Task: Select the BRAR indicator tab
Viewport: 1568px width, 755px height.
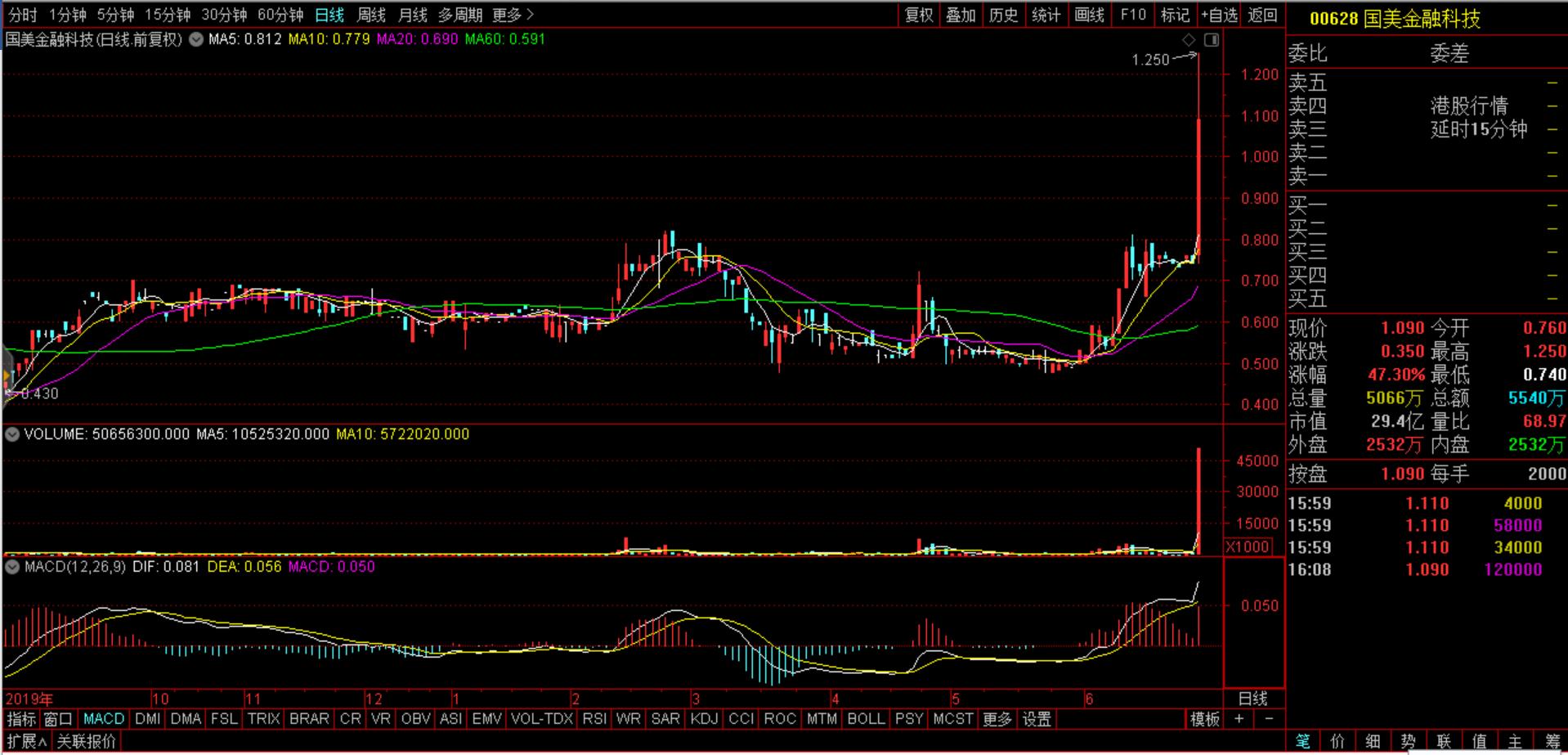Action: [310, 719]
